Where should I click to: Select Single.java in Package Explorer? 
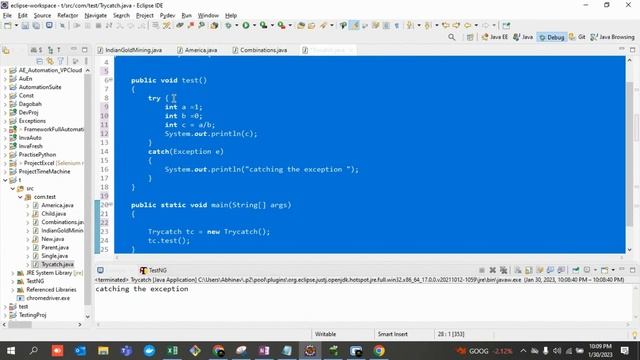click(54, 256)
